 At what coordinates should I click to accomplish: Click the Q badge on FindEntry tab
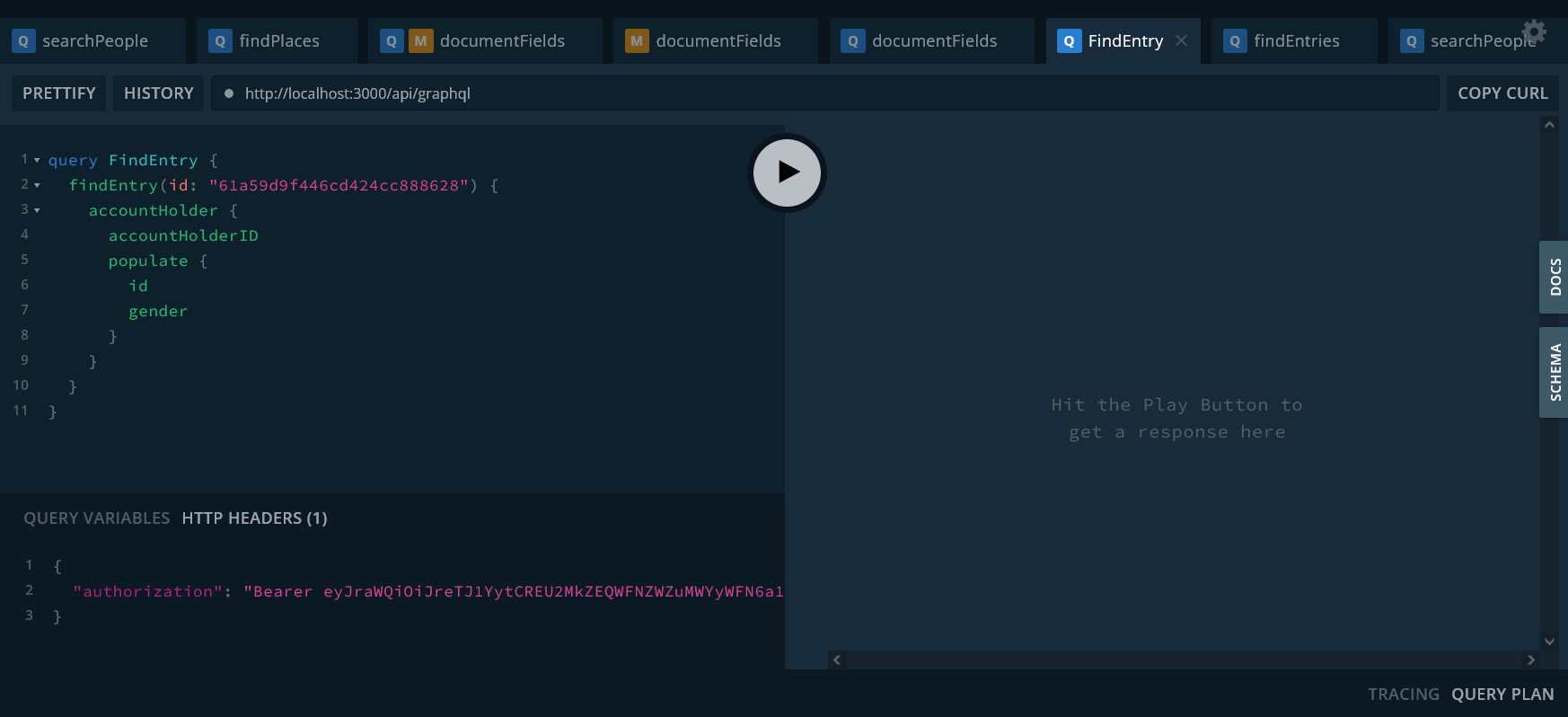(1069, 40)
